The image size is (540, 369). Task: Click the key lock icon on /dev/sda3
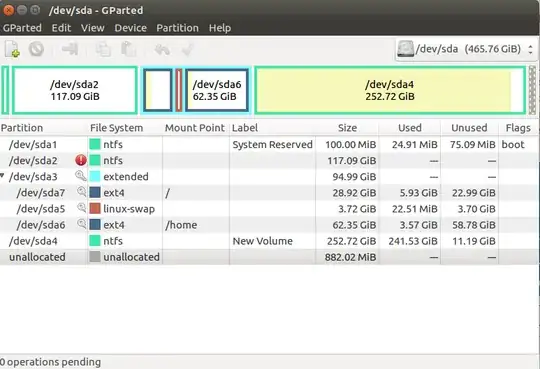[81, 176]
